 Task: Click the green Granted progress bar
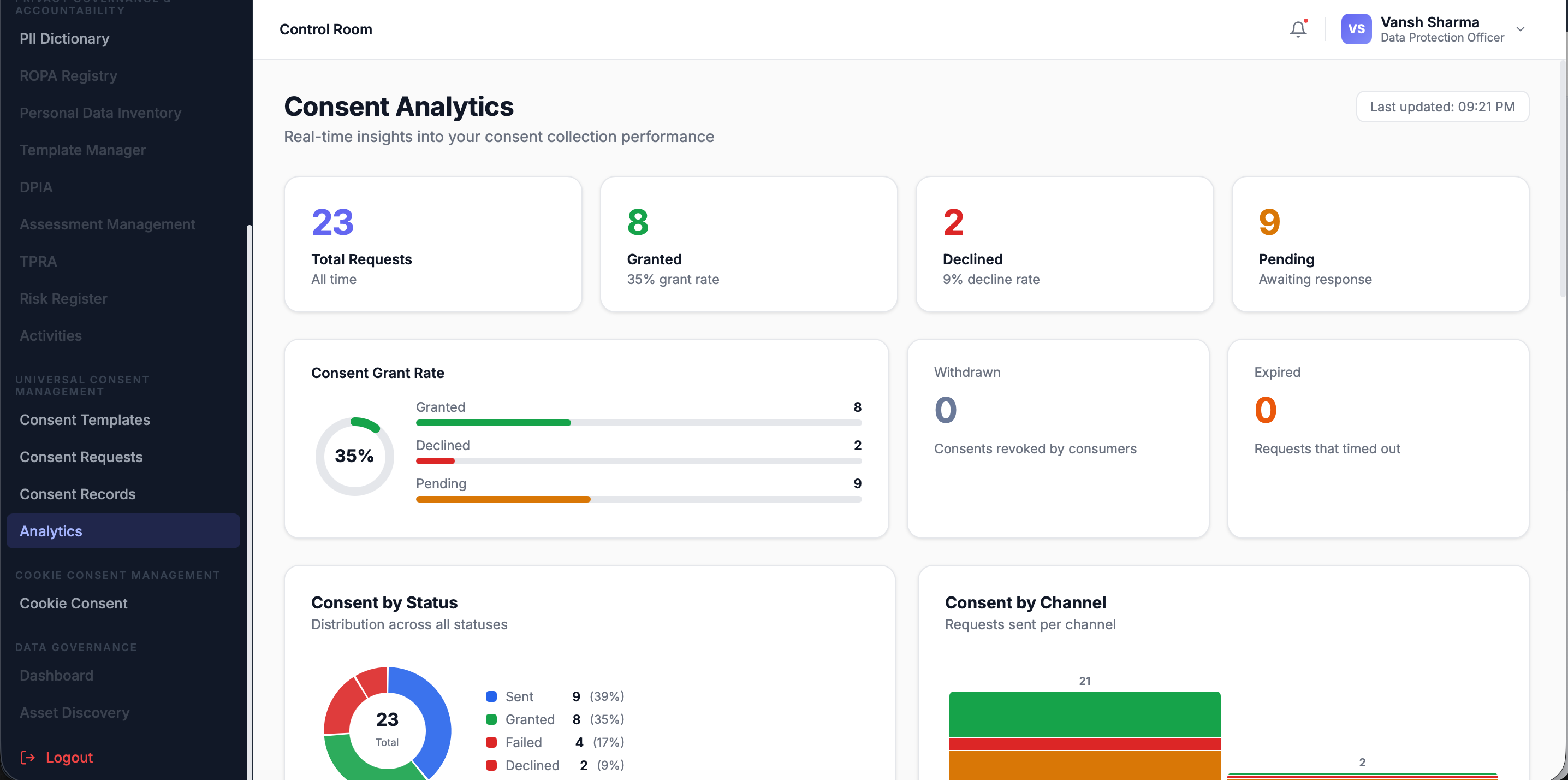coord(493,423)
